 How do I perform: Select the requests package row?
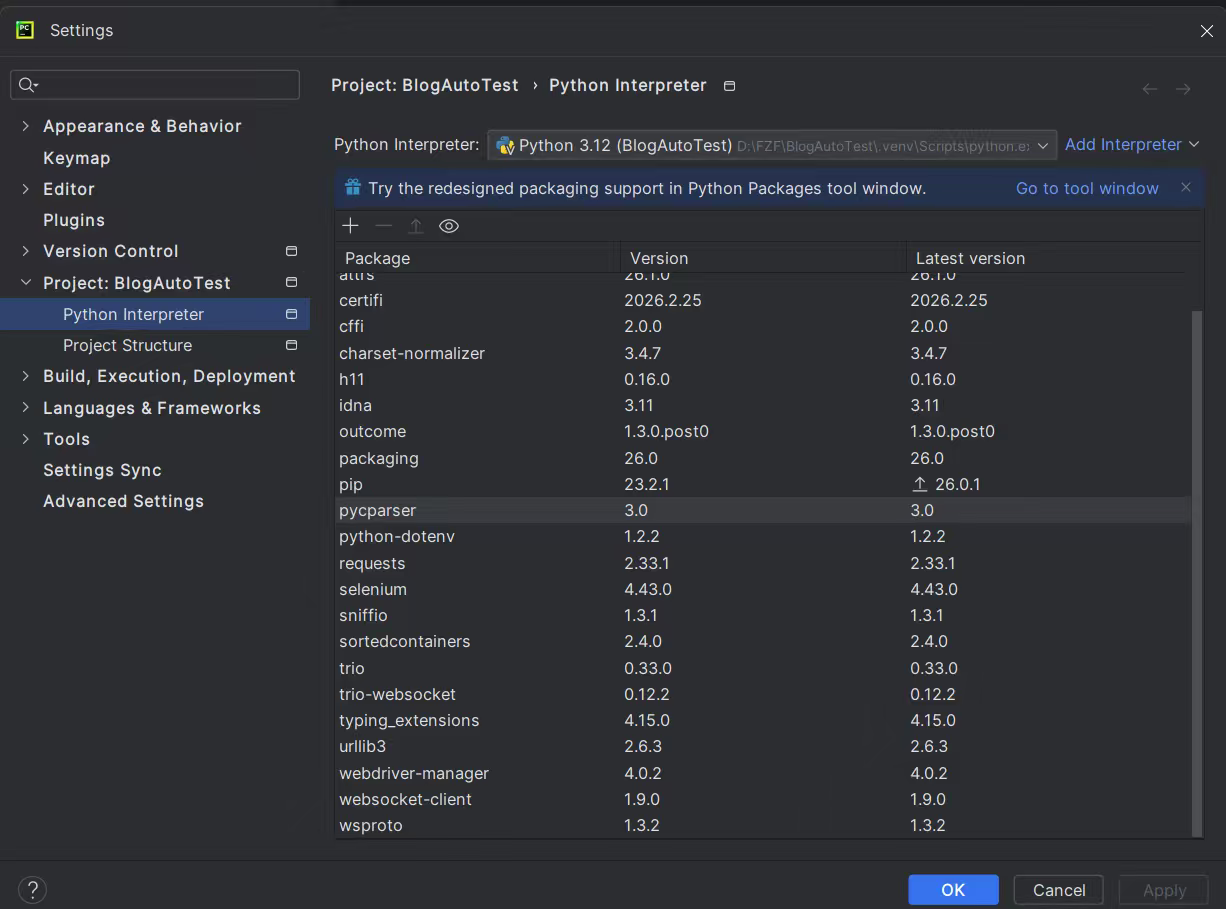[x=763, y=563]
